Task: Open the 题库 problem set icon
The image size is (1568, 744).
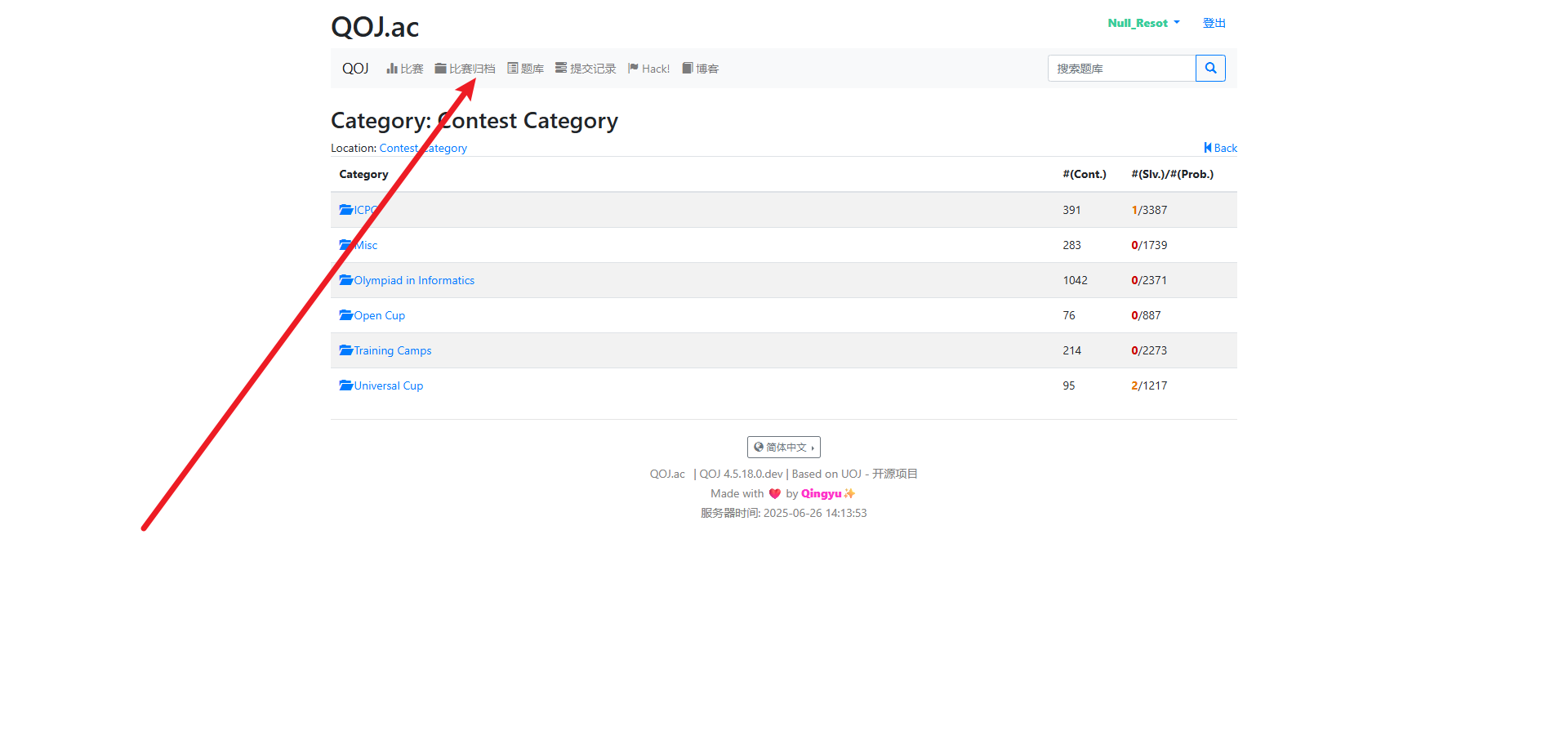Action: (512, 68)
